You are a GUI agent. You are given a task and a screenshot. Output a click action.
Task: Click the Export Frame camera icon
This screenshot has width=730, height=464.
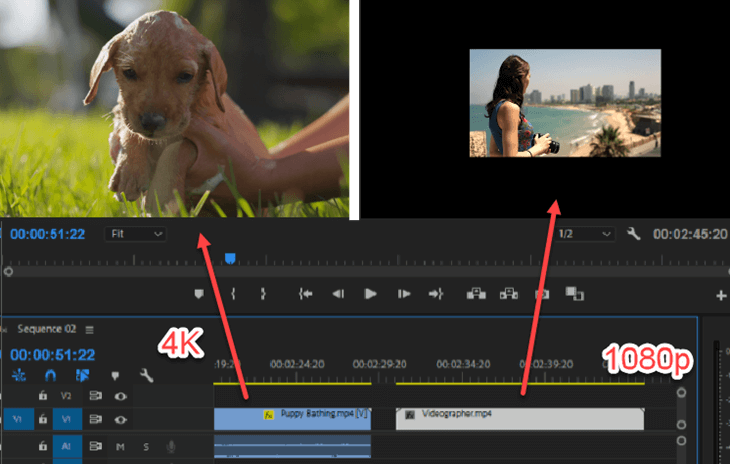click(x=542, y=294)
